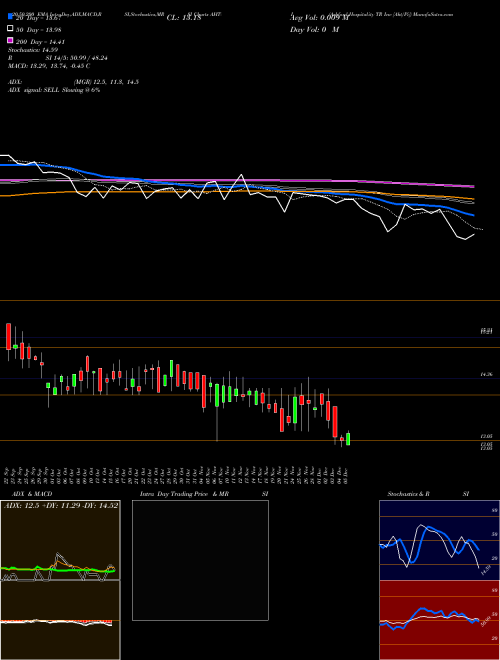Select the '50 Day = 13.98' legend text
This screenshot has height=660, width=500.
pyautogui.click(x=39, y=29)
